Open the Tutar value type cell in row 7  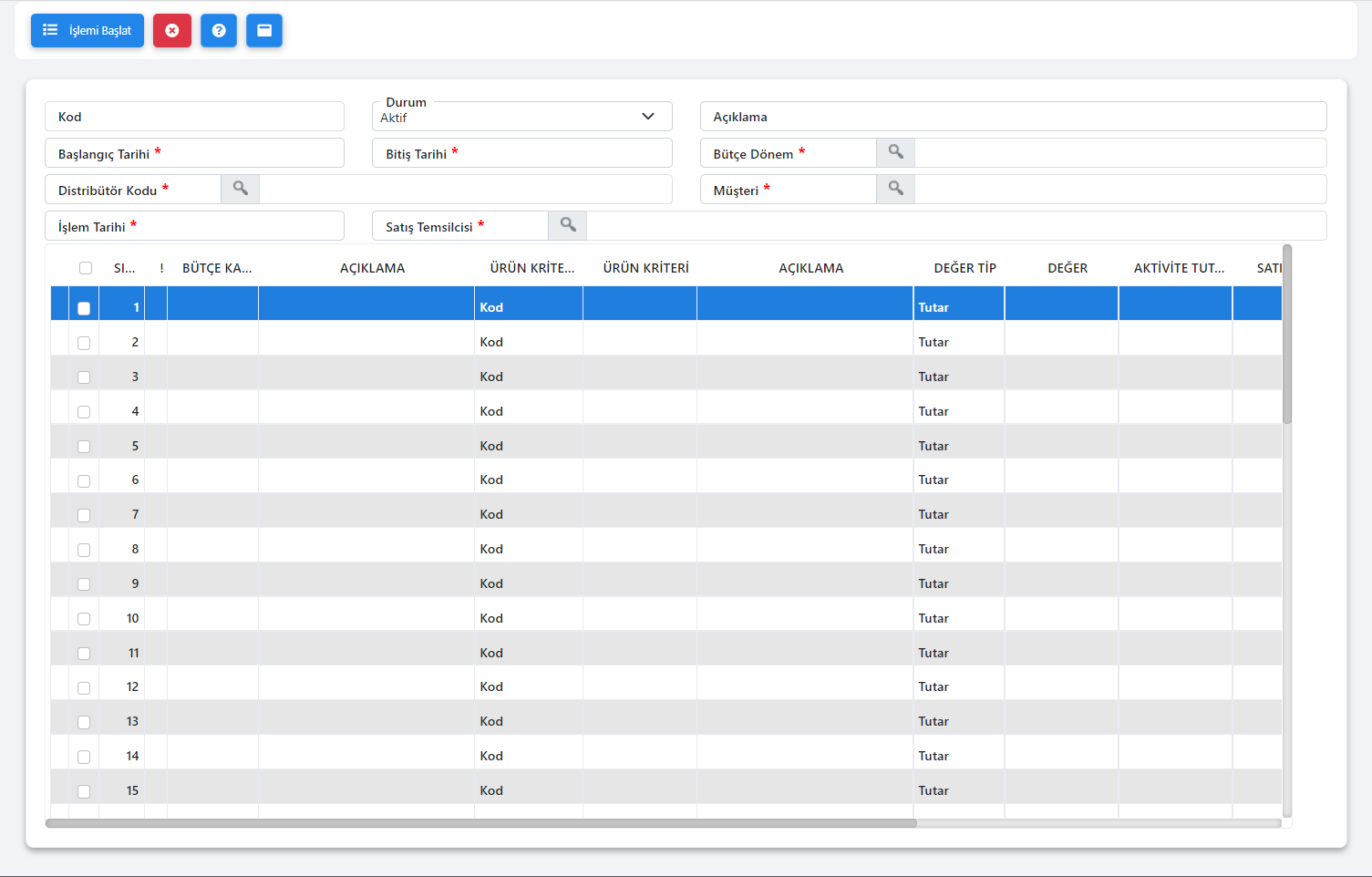click(957, 514)
